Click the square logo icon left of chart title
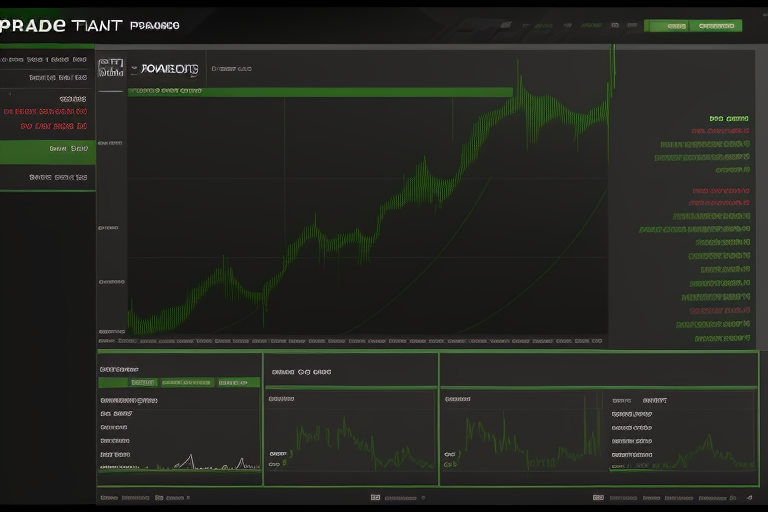The width and height of the screenshot is (768, 512). click(111, 68)
